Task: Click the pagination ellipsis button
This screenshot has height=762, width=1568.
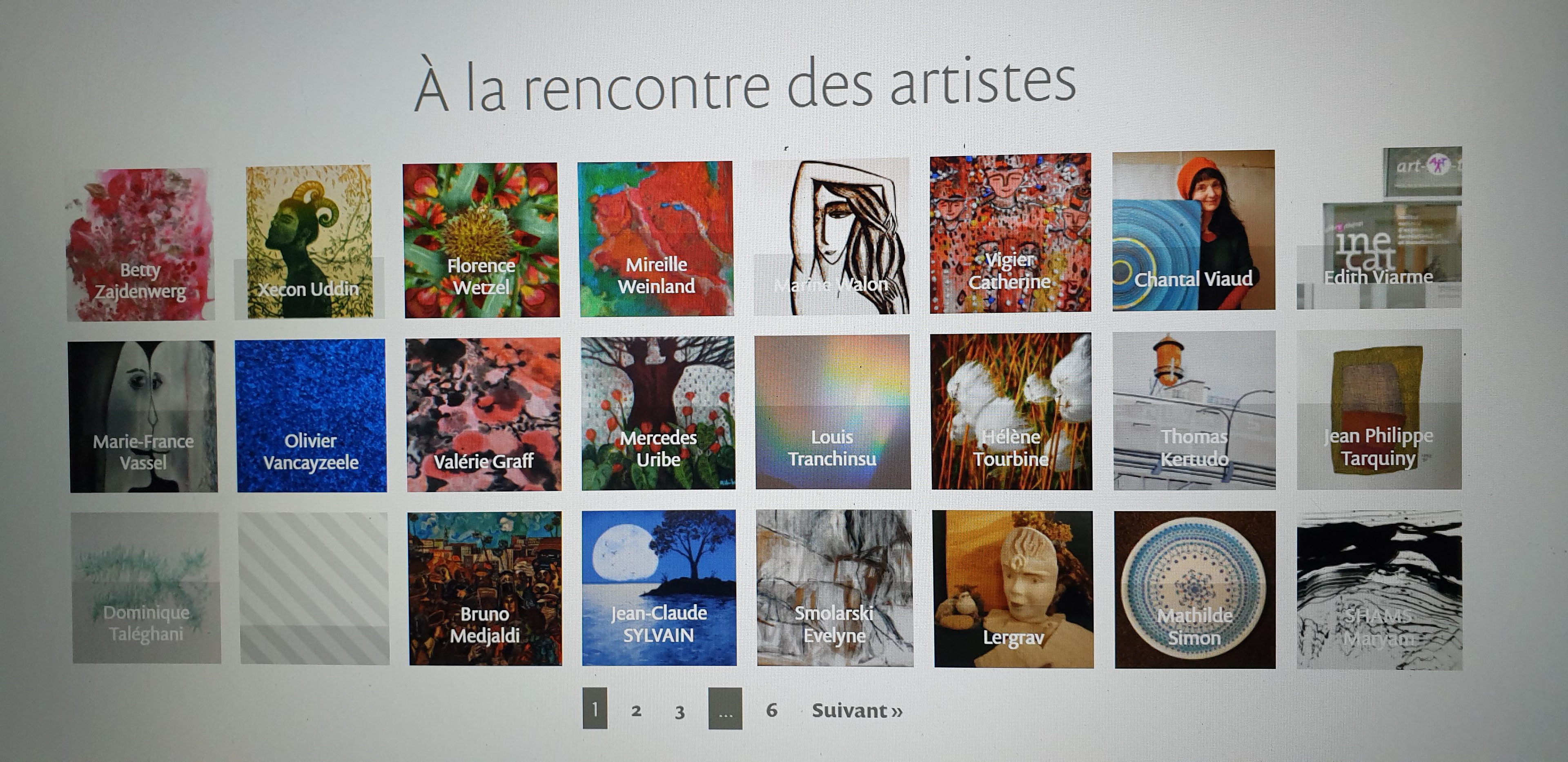Action: pos(725,709)
